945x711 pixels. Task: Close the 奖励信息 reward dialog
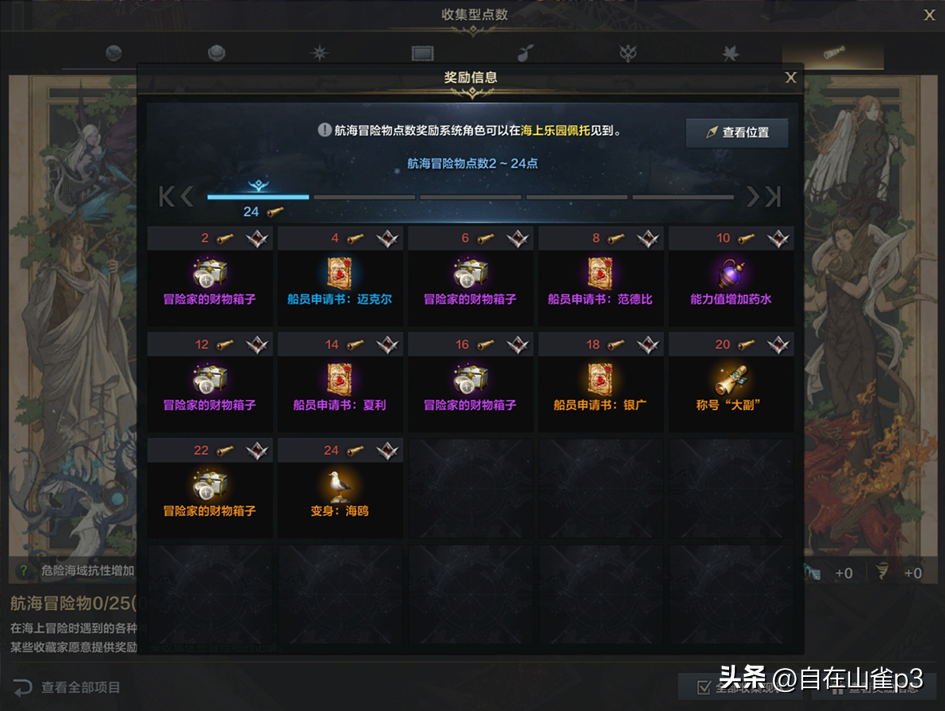coord(791,78)
